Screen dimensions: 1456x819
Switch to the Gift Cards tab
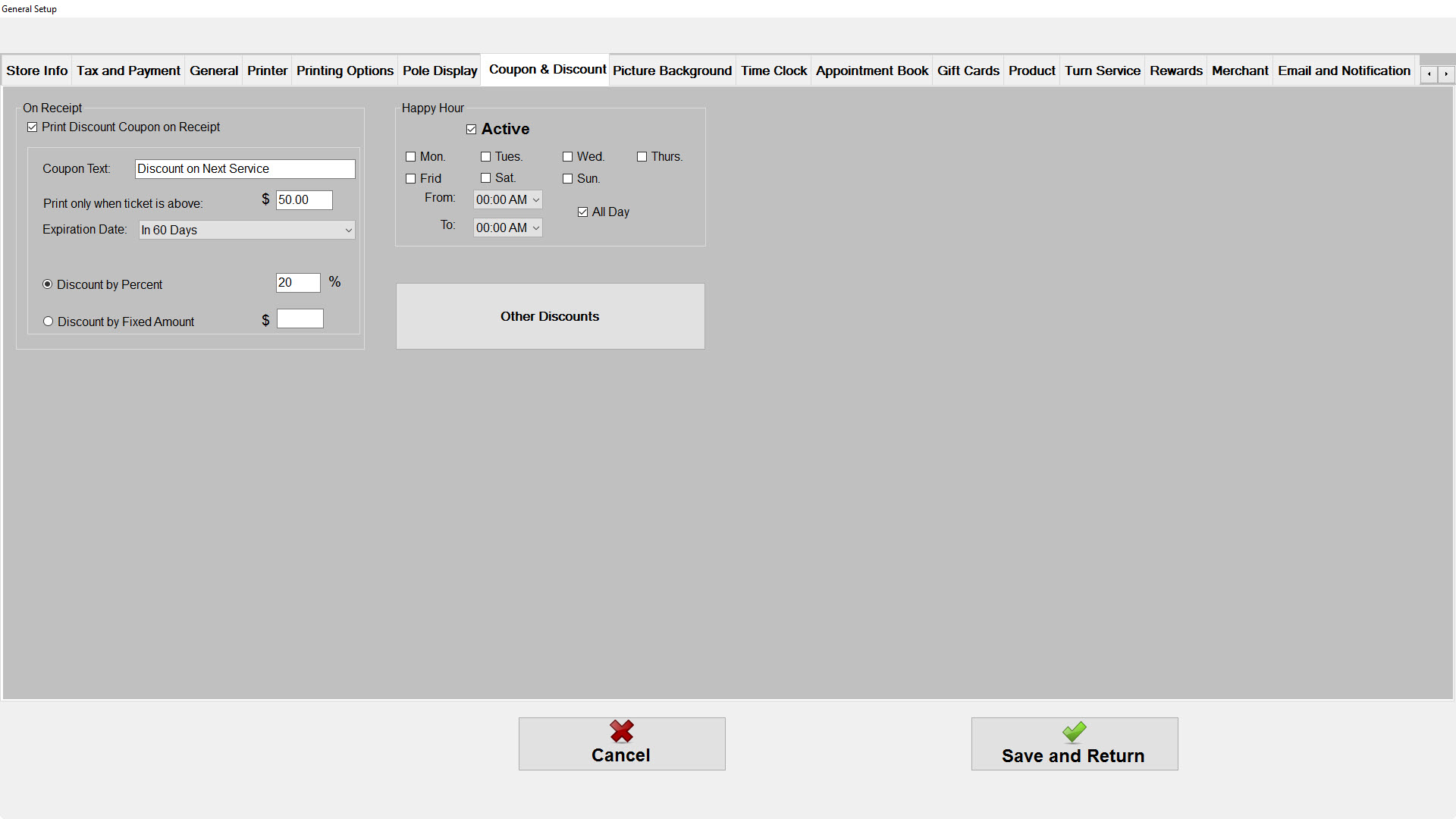click(968, 71)
